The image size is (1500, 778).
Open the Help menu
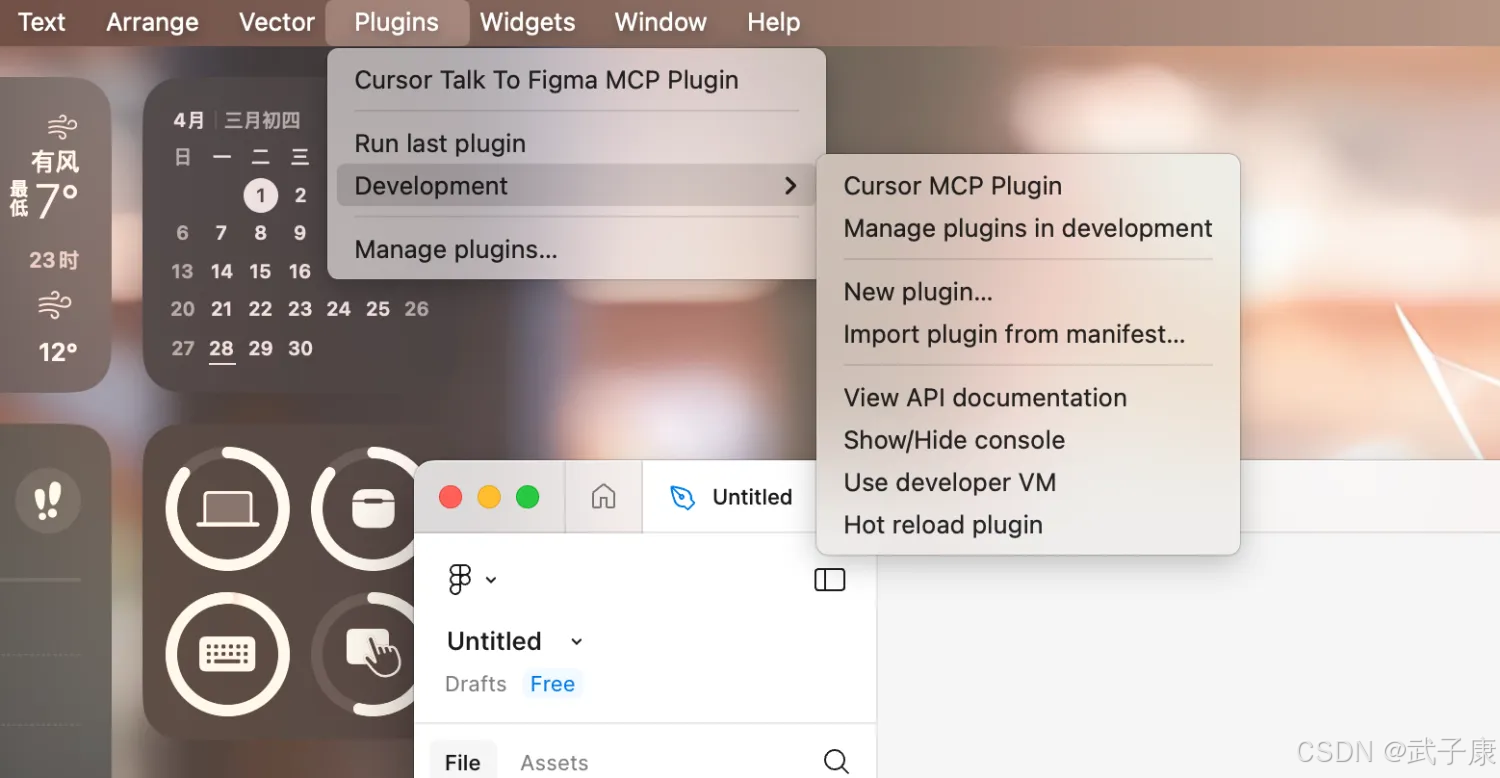pyautogui.click(x=774, y=22)
